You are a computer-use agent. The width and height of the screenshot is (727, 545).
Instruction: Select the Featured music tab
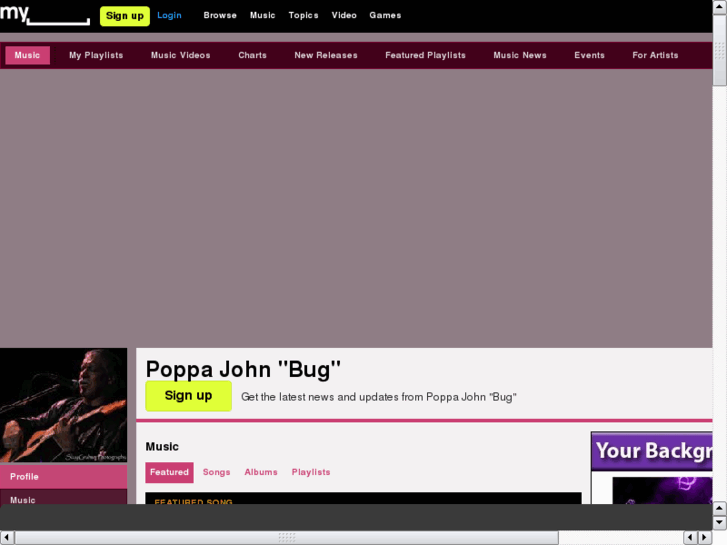169,472
